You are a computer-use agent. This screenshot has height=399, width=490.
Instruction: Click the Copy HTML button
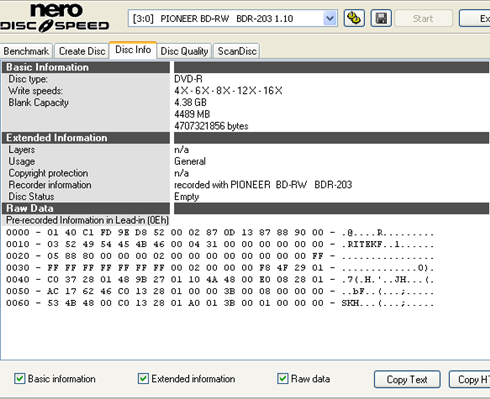point(469,379)
